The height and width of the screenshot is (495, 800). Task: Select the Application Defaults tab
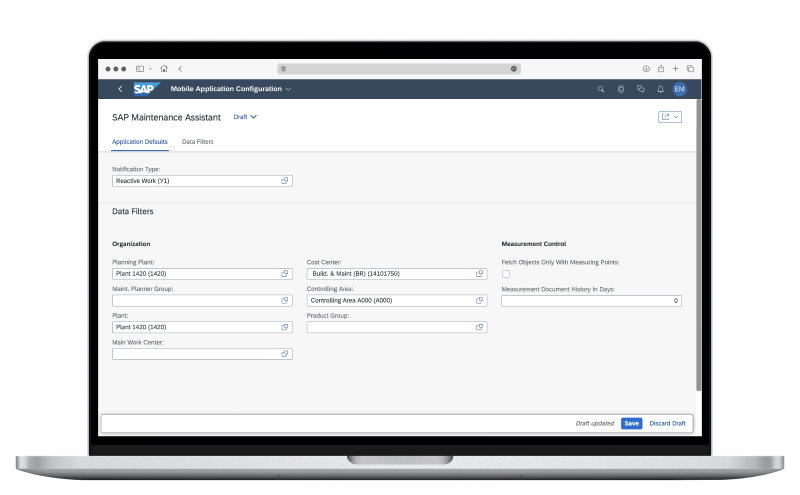(x=140, y=142)
